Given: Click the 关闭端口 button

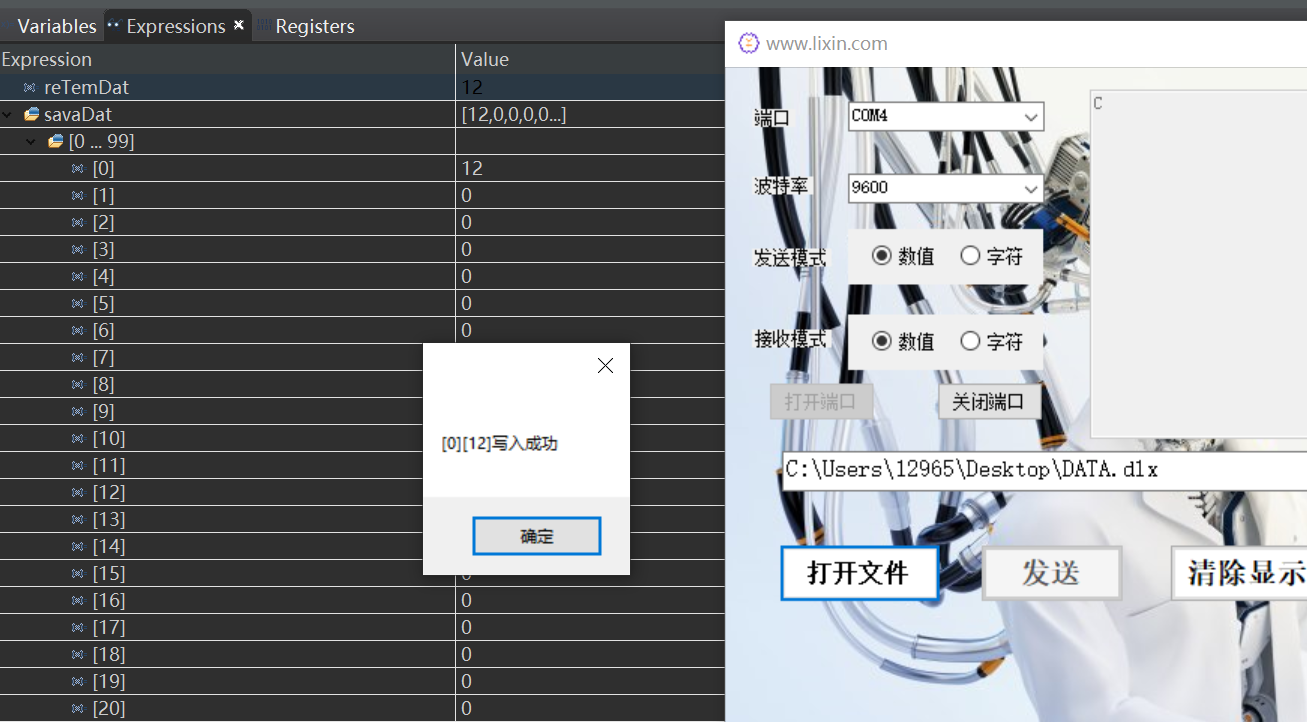Looking at the screenshot, I should (x=989, y=401).
